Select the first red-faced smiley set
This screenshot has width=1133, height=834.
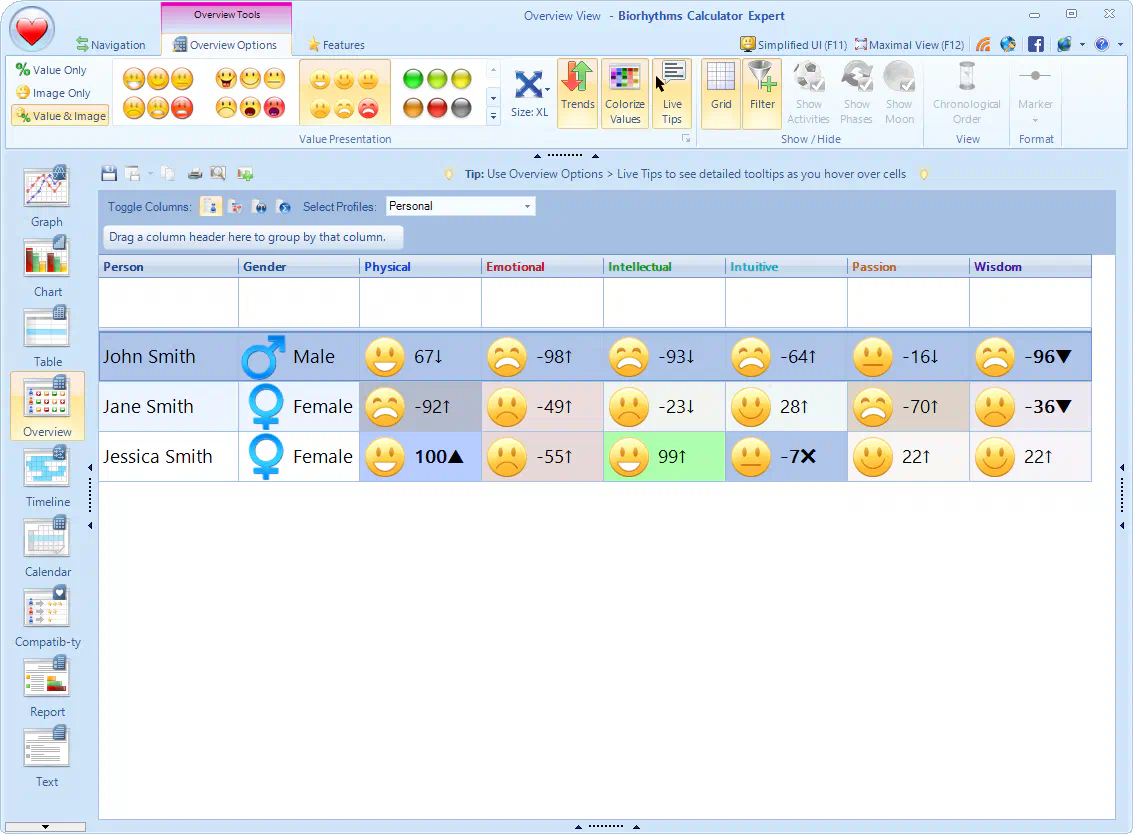(158, 93)
